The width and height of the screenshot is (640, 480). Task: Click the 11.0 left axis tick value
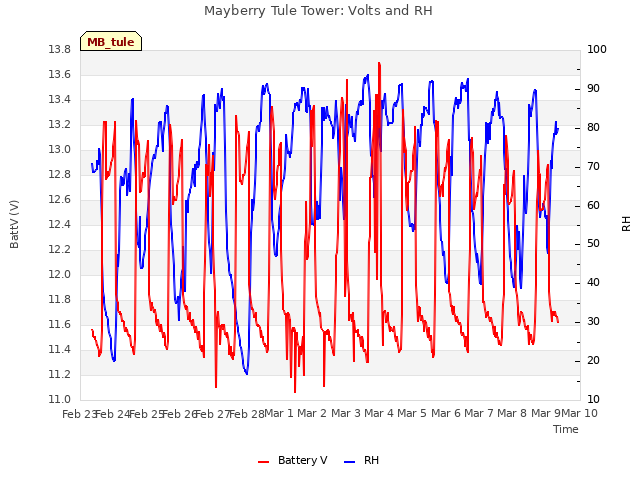(x=60, y=399)
